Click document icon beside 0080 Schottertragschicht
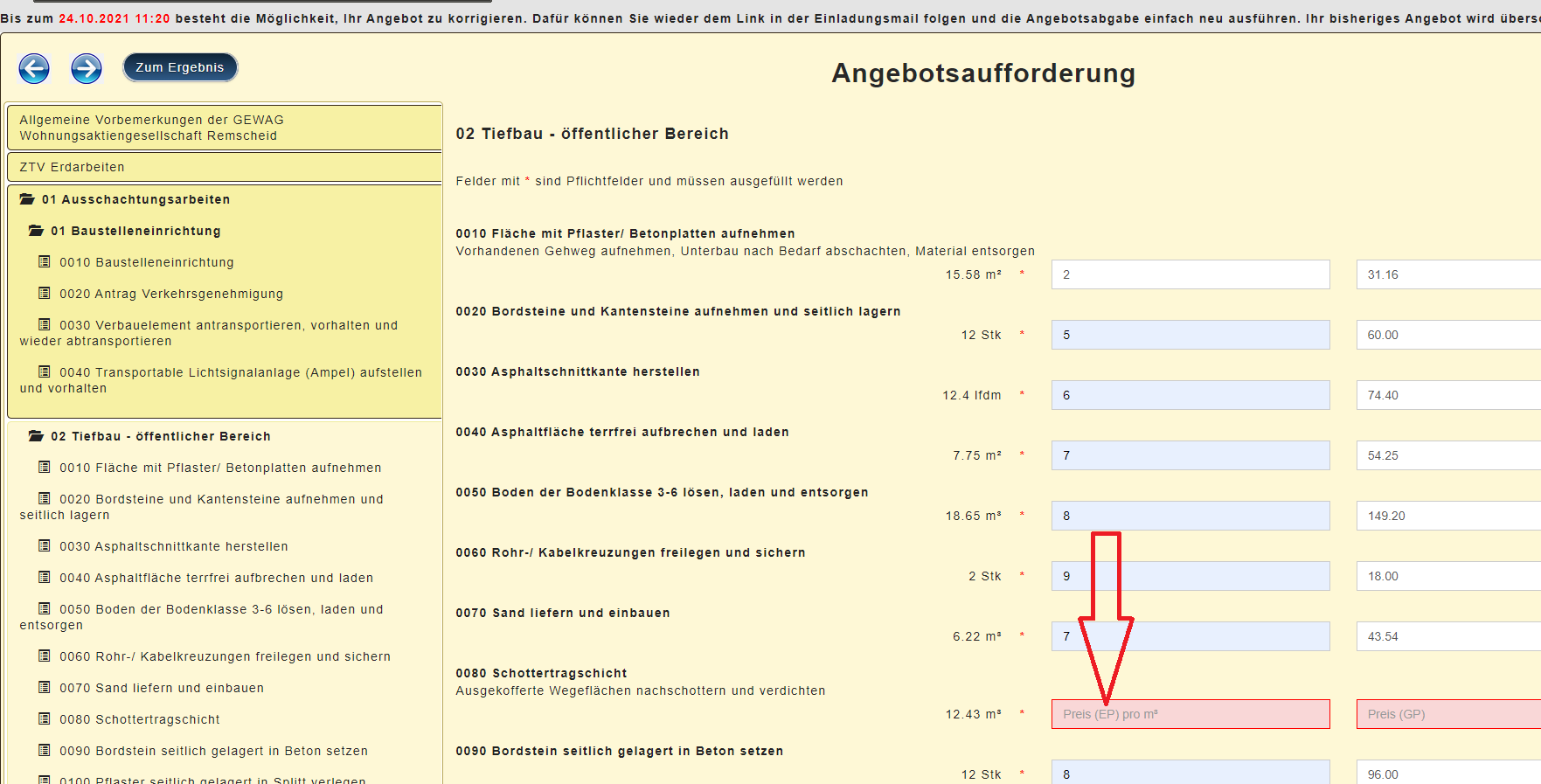 (x=45, y=719)
